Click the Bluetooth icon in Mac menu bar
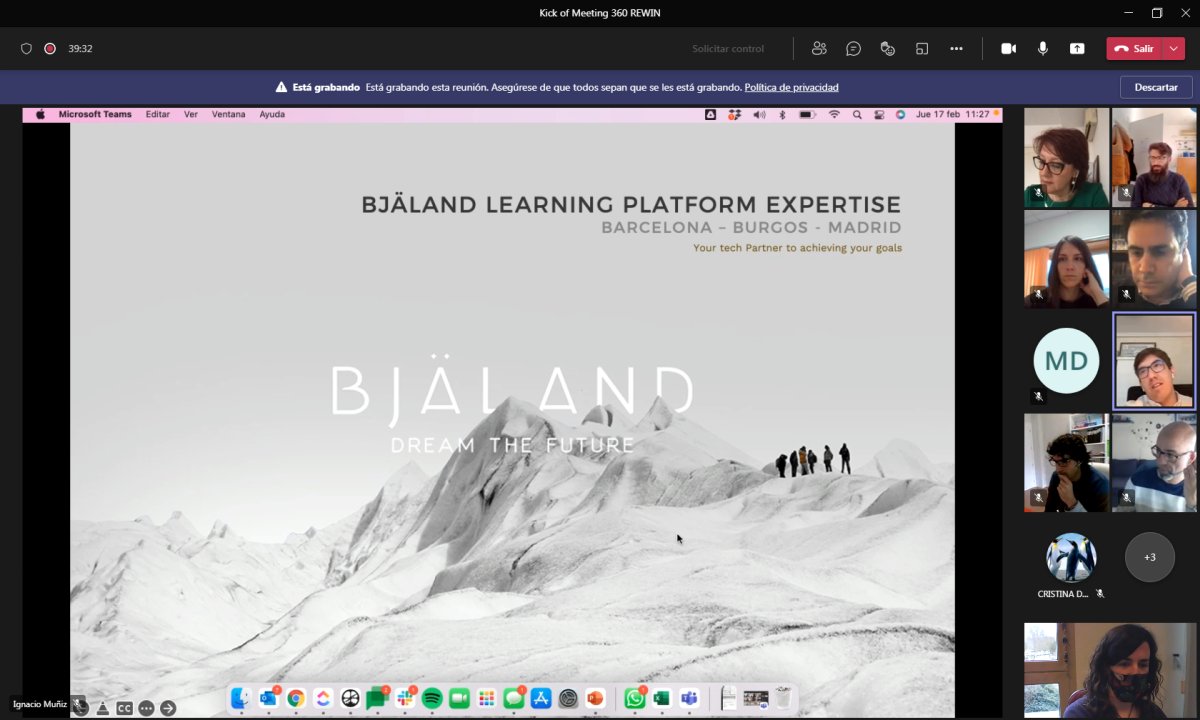1200x720 pixels. 783,115
